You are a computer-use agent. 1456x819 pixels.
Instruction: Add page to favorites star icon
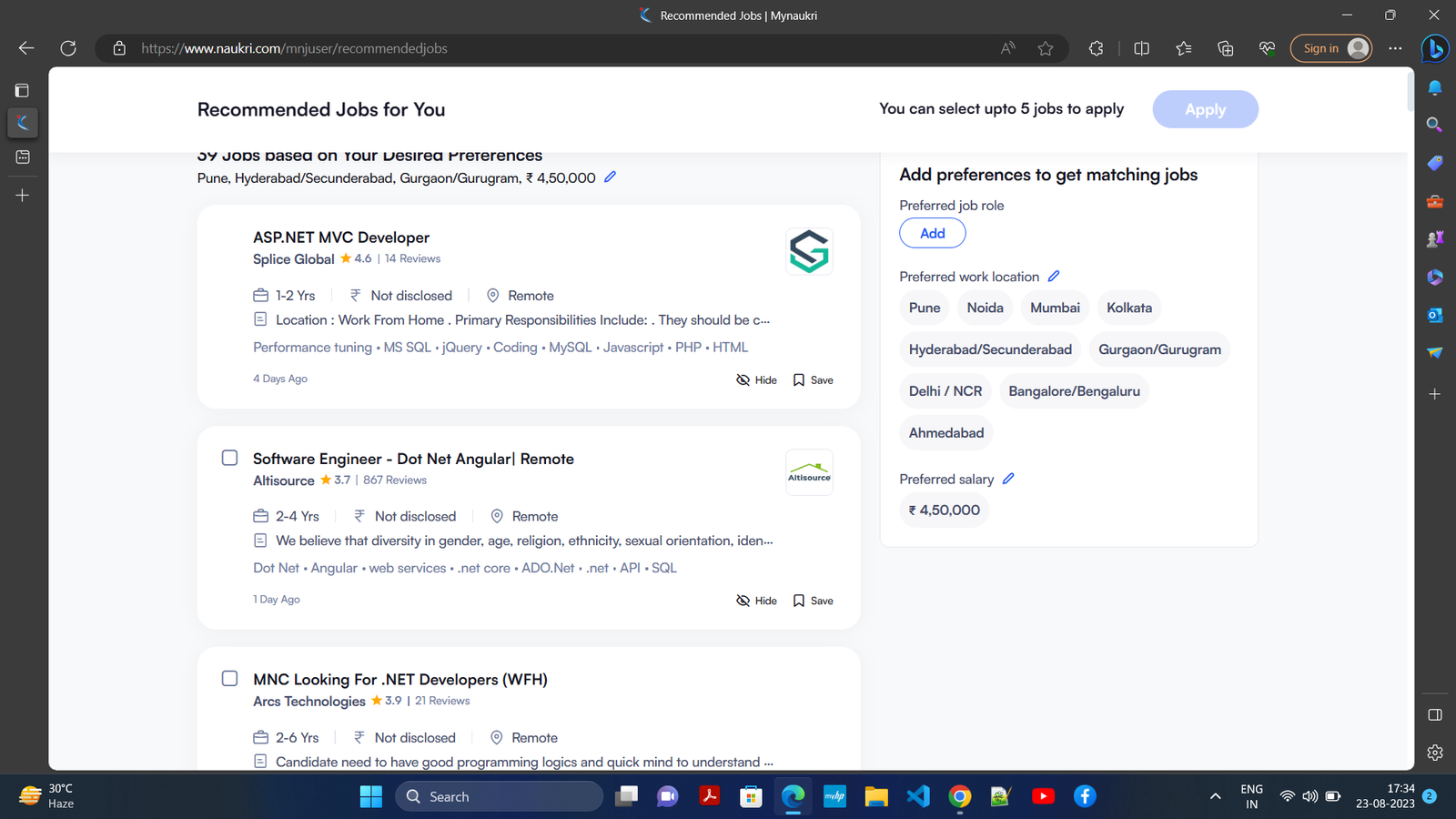pyautogui.click(x=1046, y=48)
